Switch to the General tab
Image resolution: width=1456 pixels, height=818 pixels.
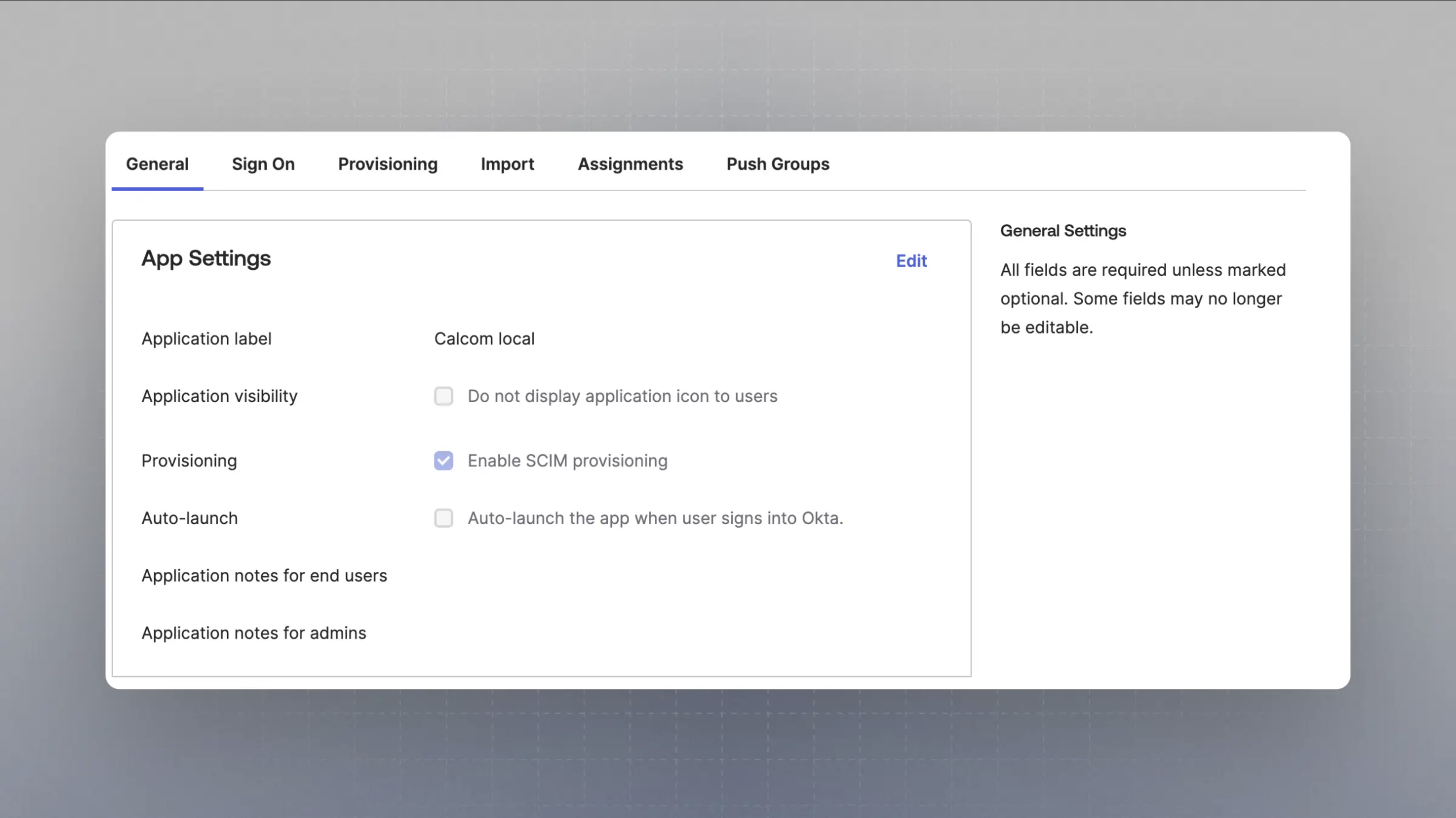(157, 164)
